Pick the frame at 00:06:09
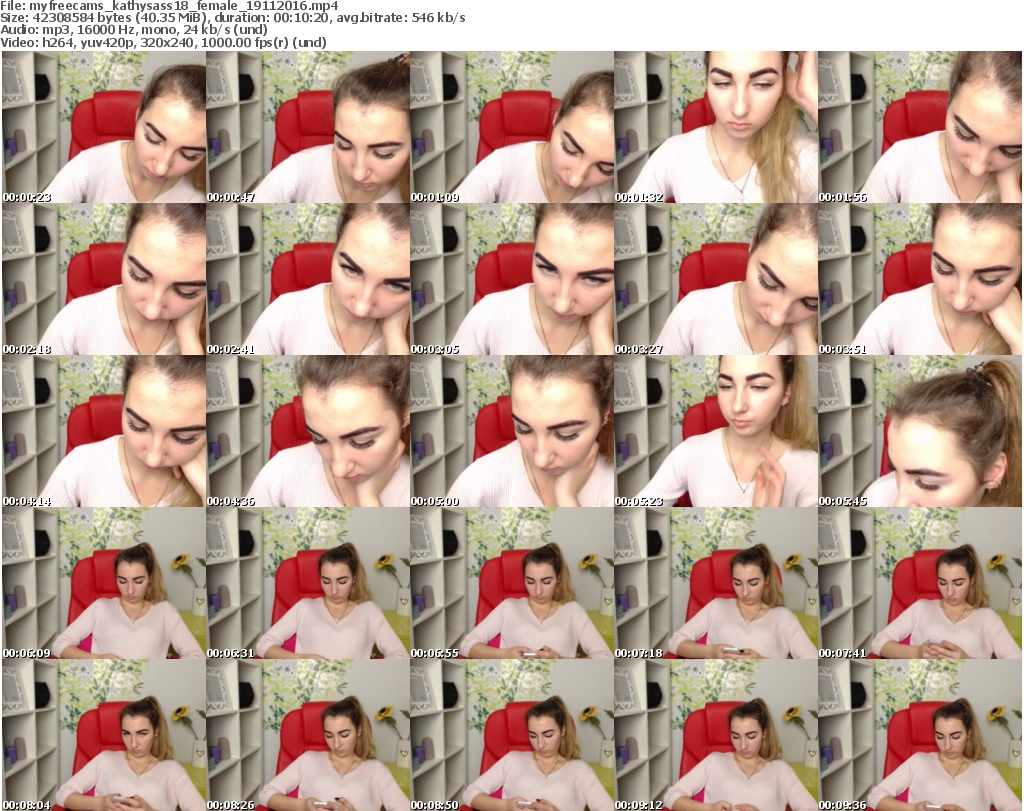The height and width of the screenshot is (811, 1024). click(104, 583)
